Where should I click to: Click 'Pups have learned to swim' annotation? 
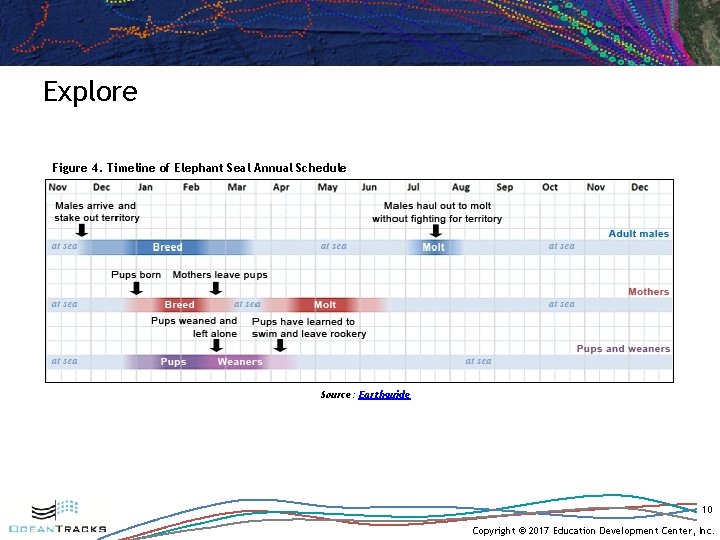coord(309,327)
